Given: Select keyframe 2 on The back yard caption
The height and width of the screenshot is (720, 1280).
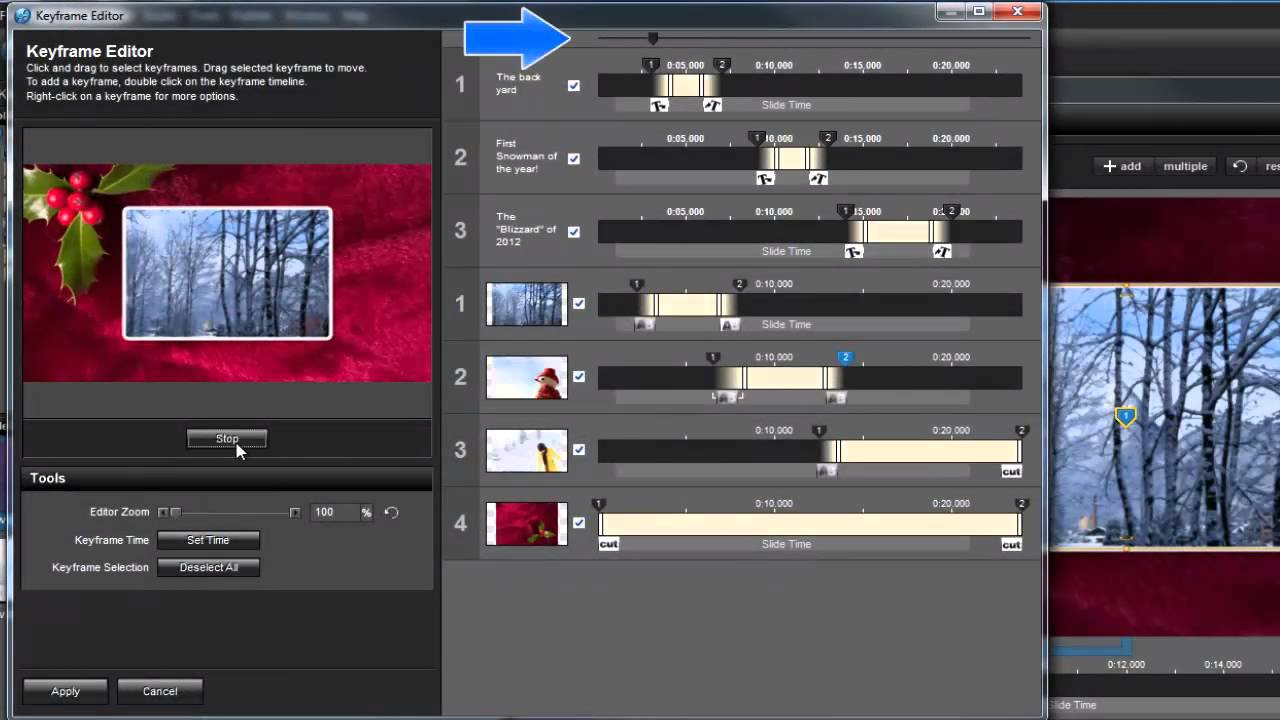Looking at the screenshot, I should coord(722,65).
